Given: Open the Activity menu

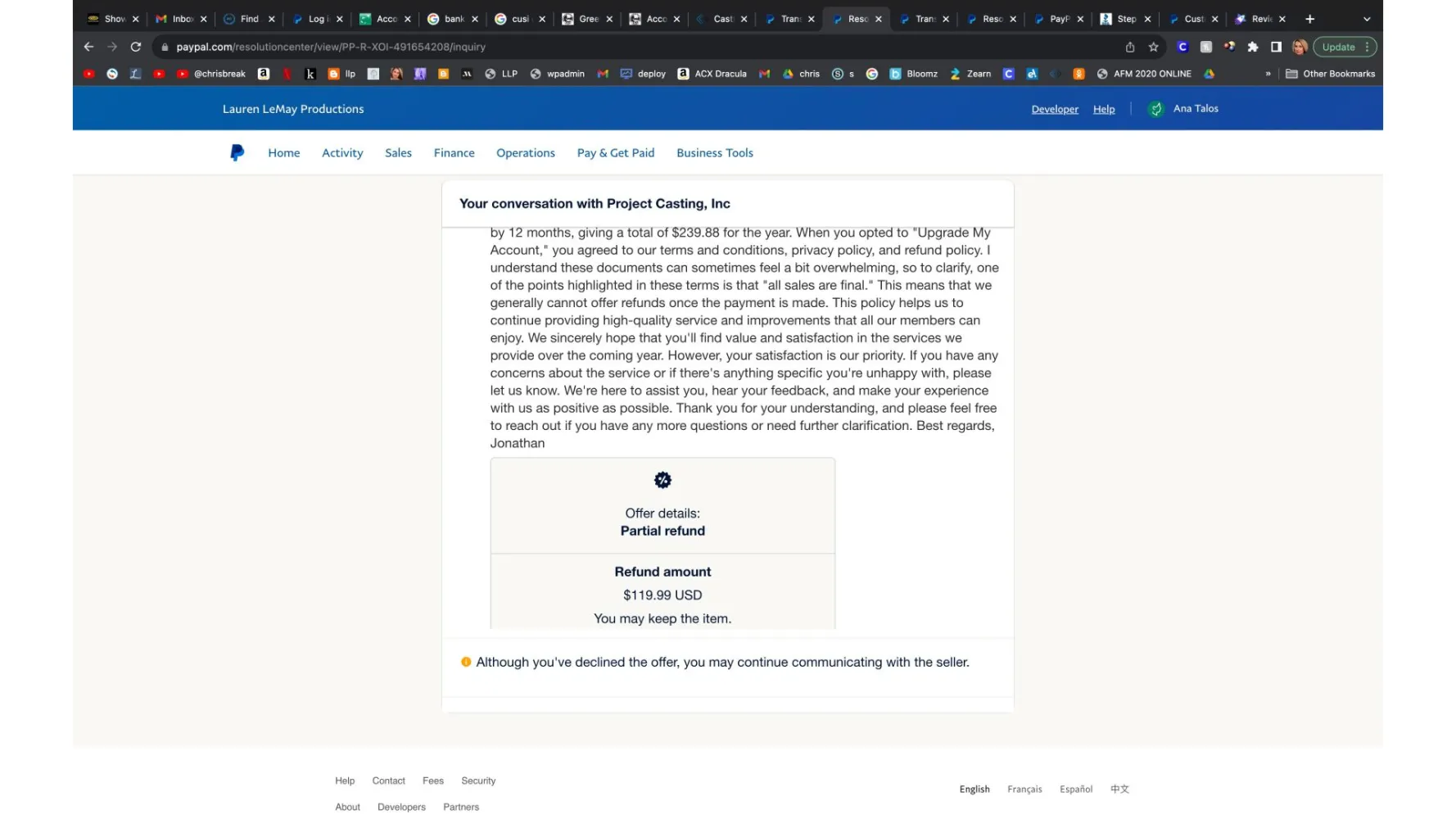Looking at the screenshot, I should point(342,153).
